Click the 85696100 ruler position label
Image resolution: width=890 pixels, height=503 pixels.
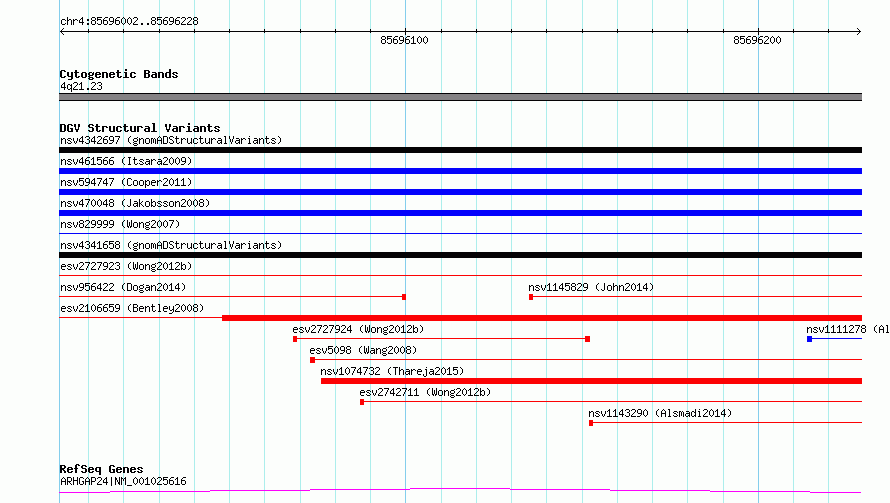click(404, 40)
